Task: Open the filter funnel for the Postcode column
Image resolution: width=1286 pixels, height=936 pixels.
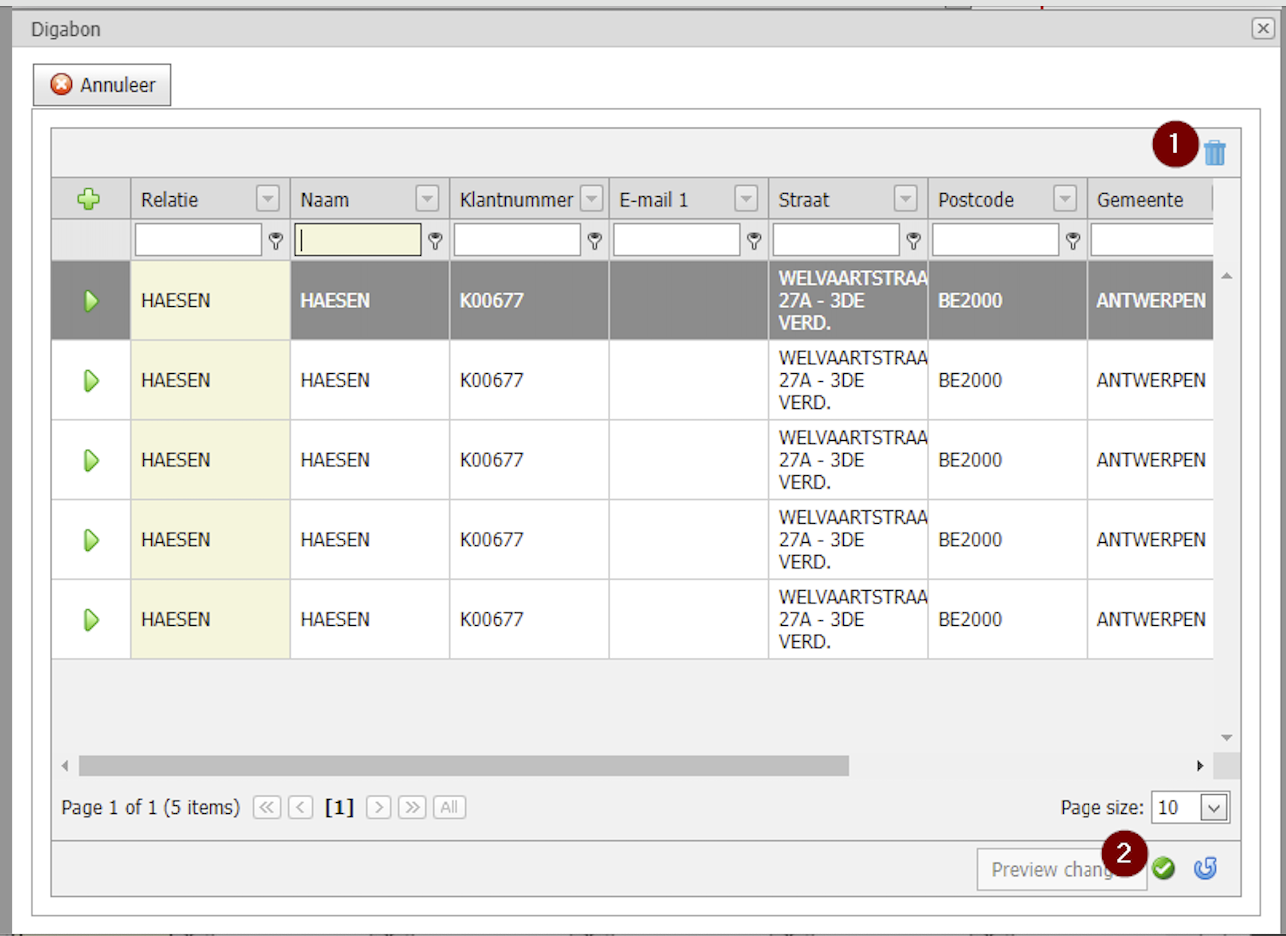Action: (1072, 239)
